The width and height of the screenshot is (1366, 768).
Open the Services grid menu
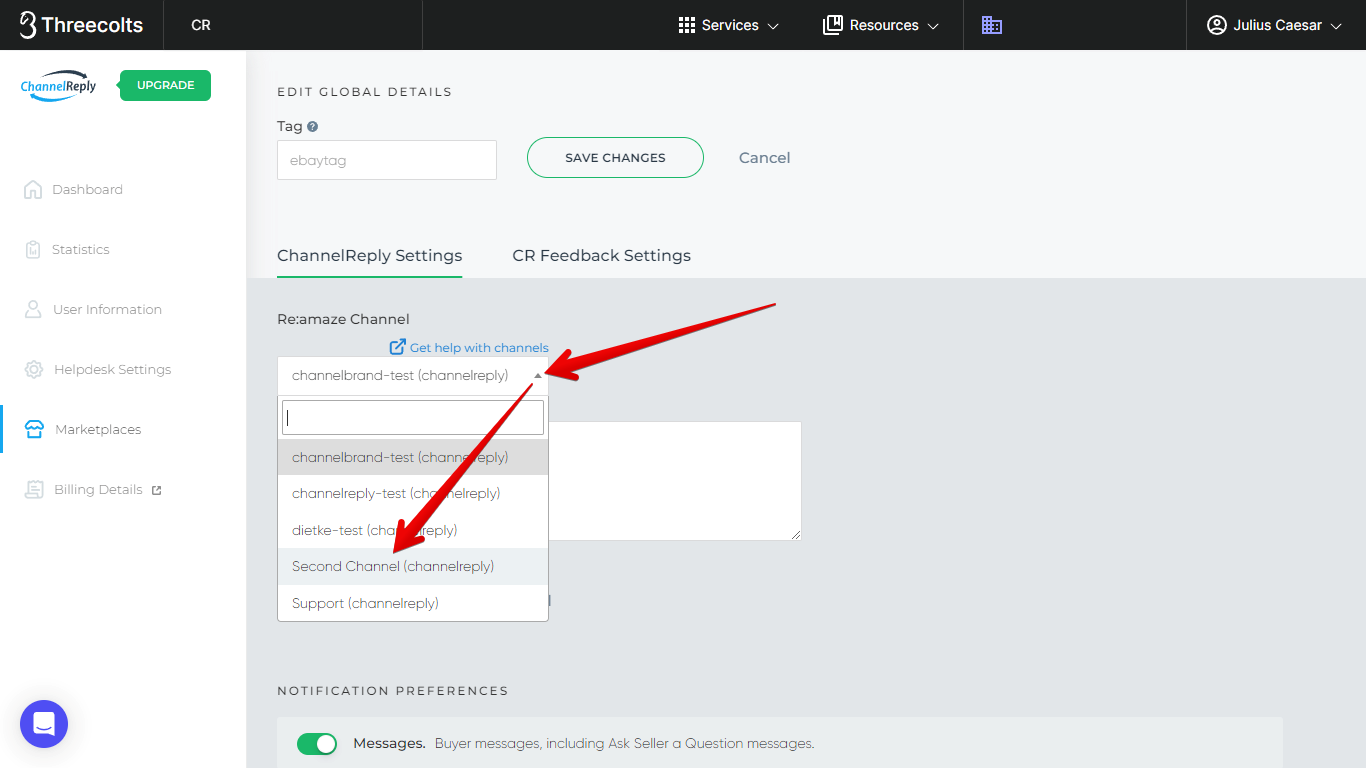[x=729, y=25]
